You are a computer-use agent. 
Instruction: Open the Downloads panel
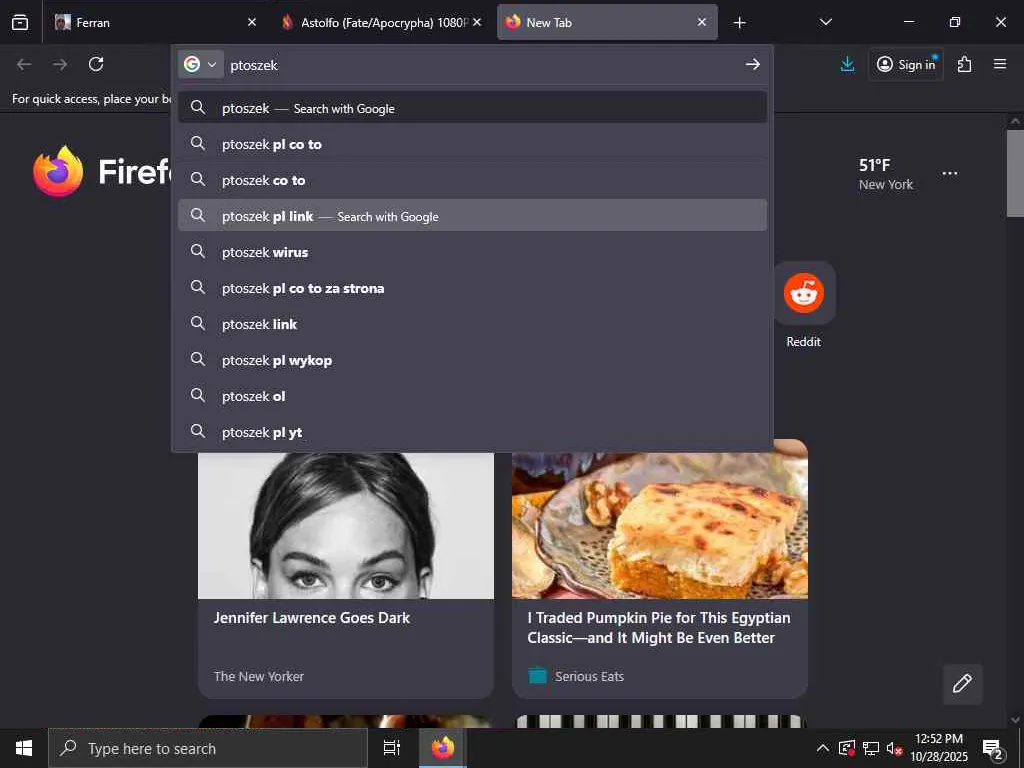tap(848, 64)
